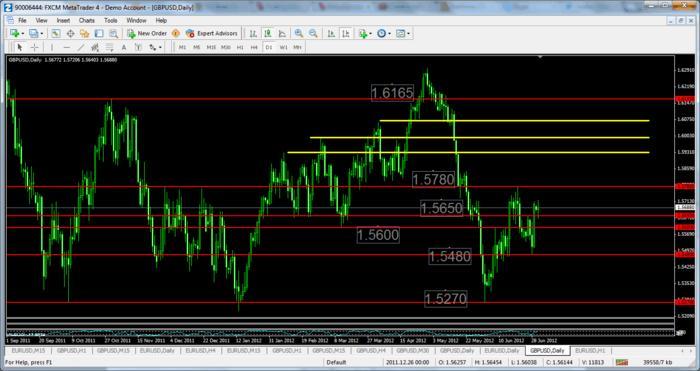The image size is (700, 371).
Task: Switch timeframe to M1
Action: pyautogui.click(x=182, y=47)
